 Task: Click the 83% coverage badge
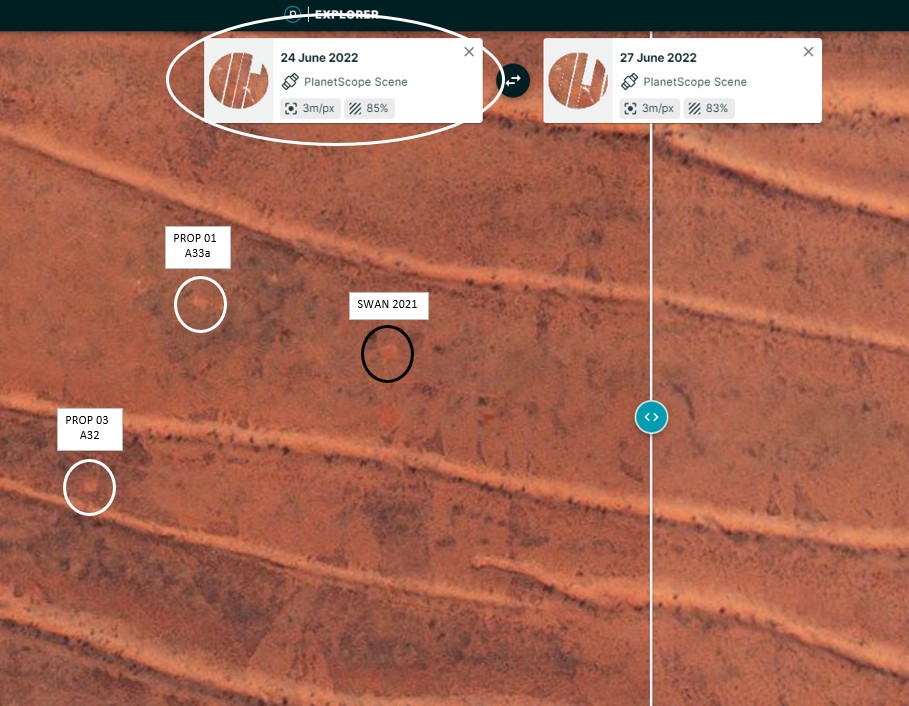click(x=709, y=108)
